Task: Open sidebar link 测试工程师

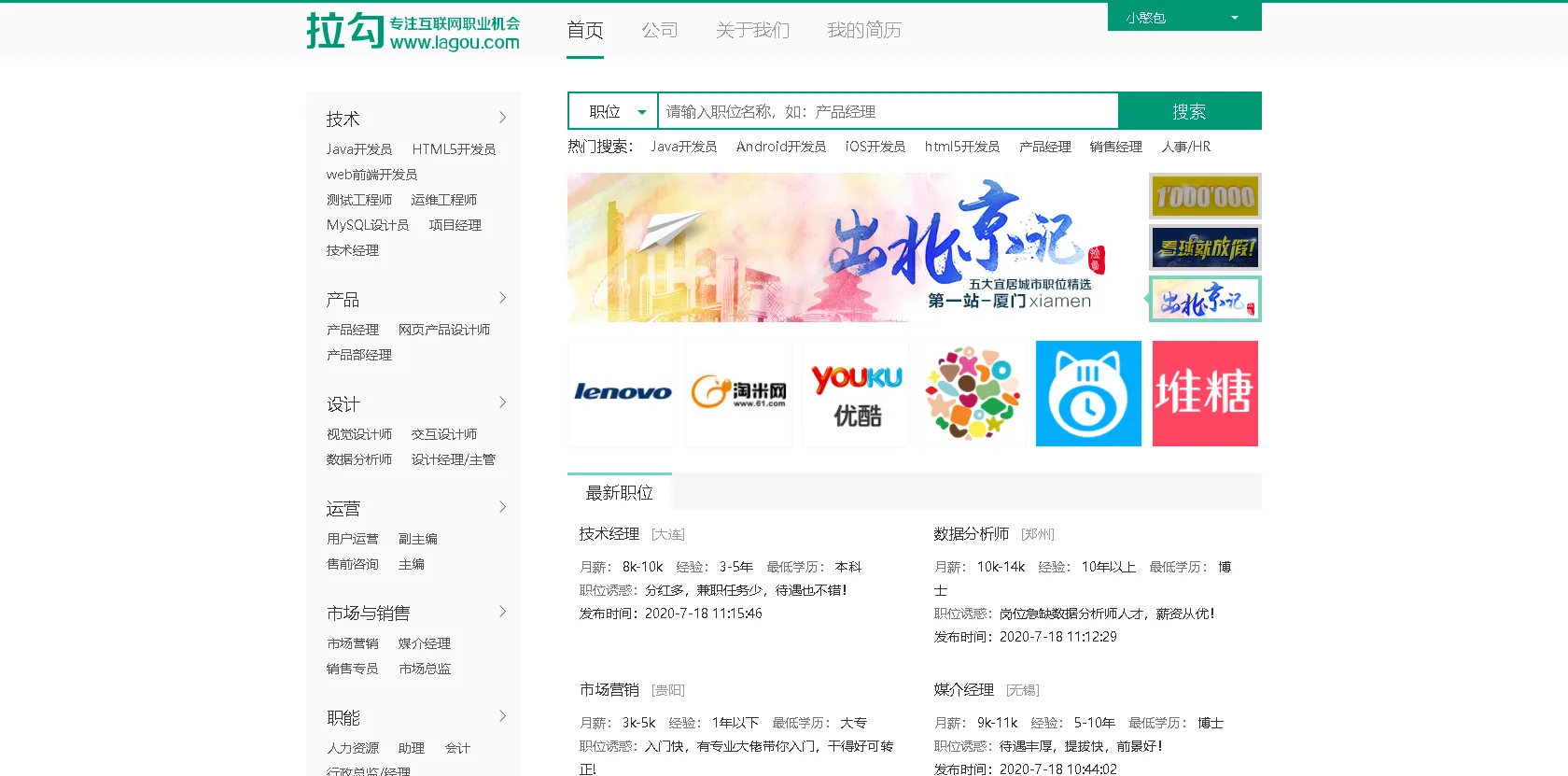Action: (x=359, y=200)
